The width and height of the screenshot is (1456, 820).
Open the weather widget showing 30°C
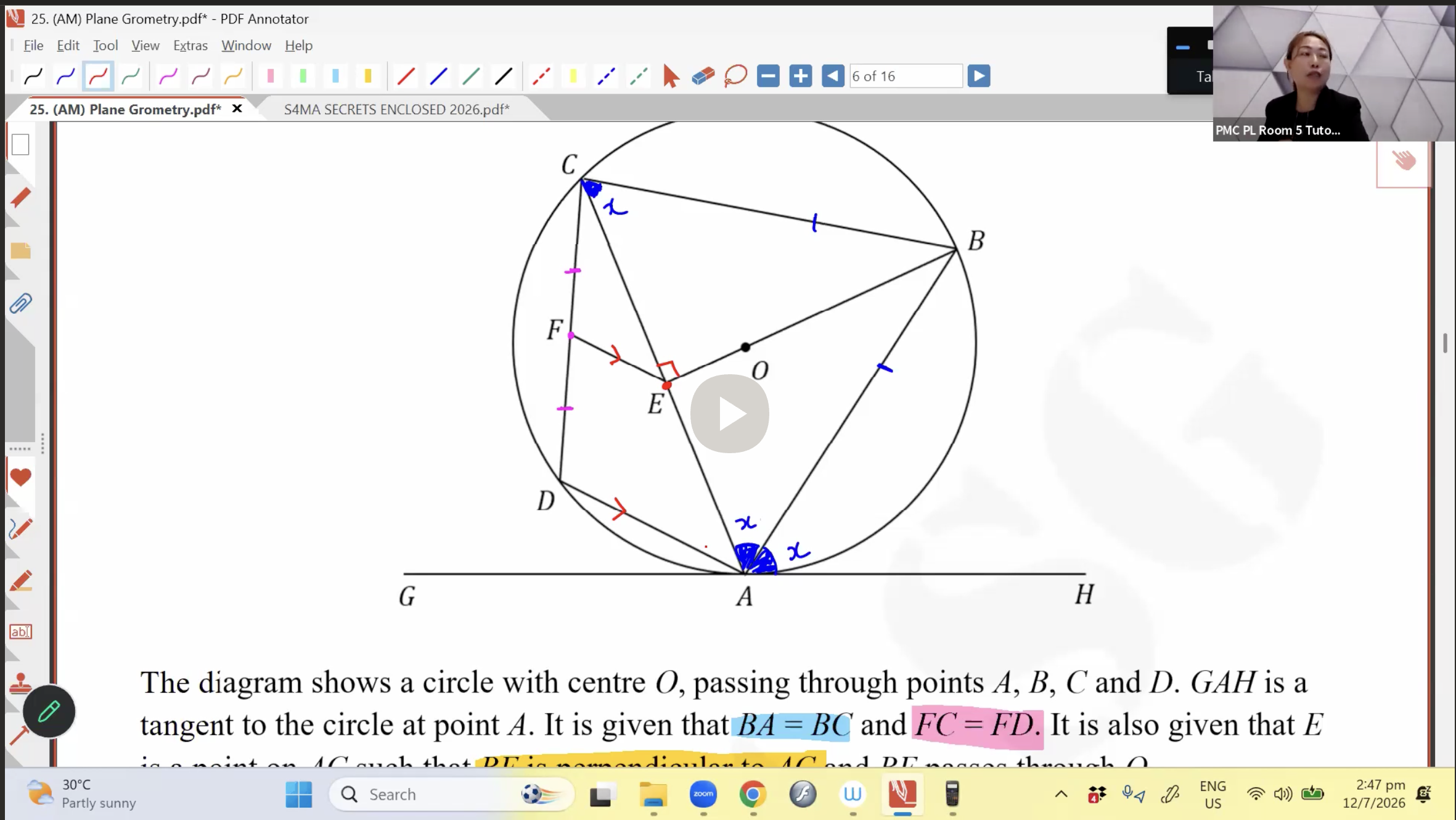81,794
